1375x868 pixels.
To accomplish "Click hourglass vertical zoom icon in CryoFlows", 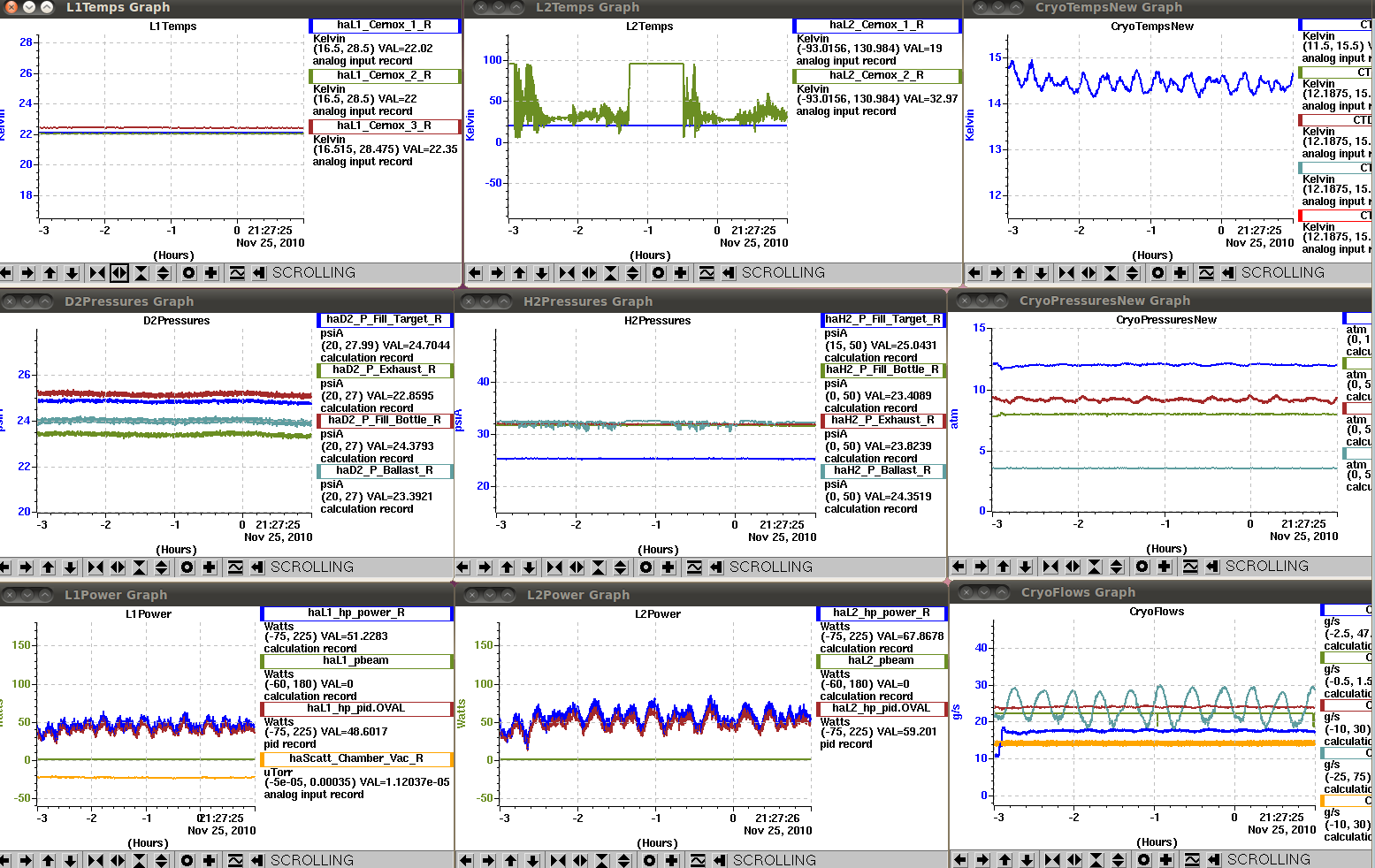I will (x=1096, y=859).
